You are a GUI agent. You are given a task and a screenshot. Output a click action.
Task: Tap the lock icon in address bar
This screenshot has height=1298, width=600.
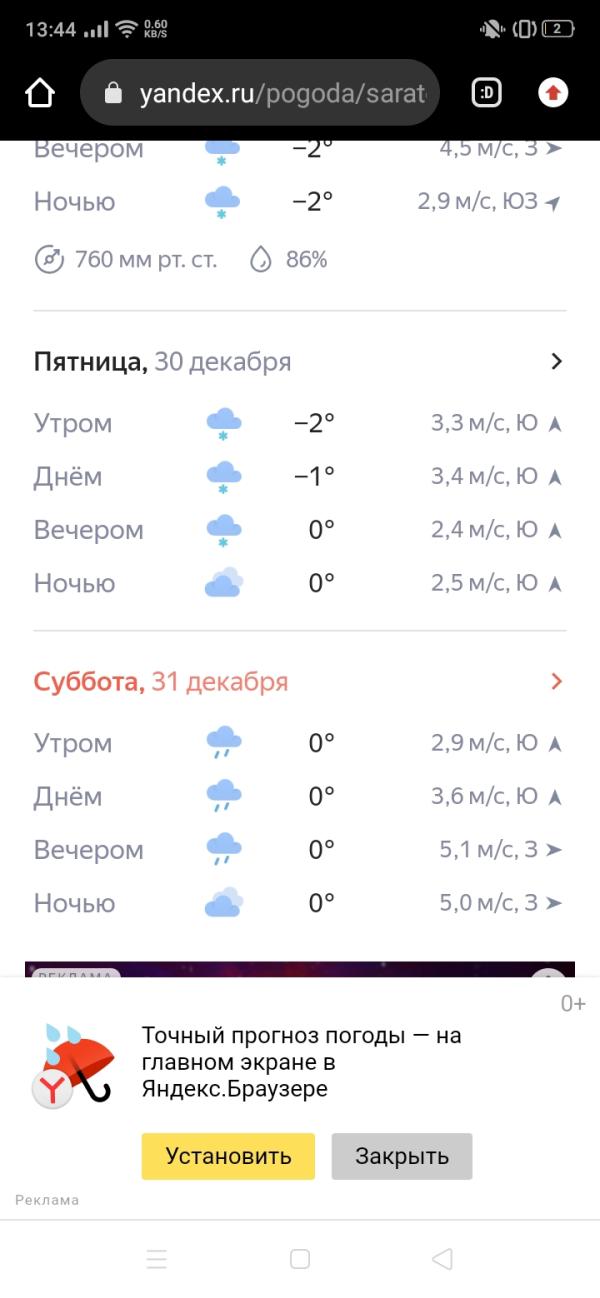point(113,94)
